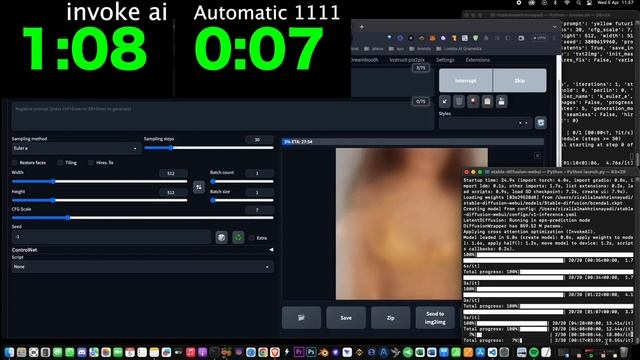Open the Styles dropdown arrow
This screenshot has width=640, height=360.
point(527,122)
